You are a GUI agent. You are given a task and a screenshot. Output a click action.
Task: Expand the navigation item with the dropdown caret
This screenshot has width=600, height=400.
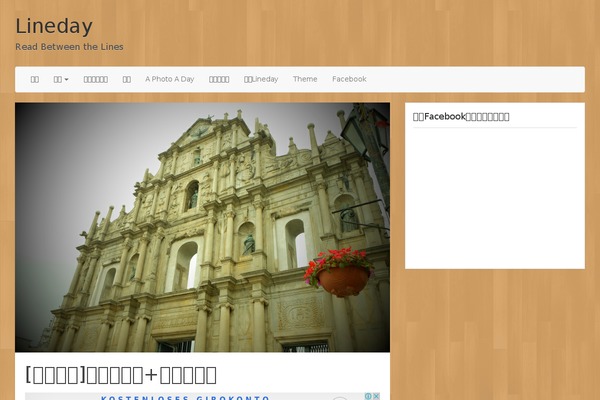[61, 79]
